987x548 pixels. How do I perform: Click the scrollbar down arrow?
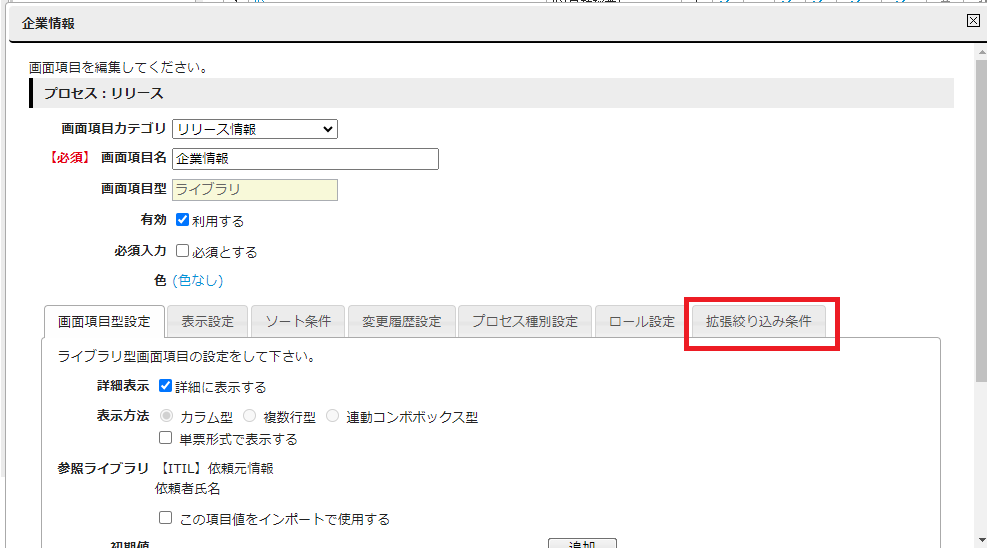coord(981,540)
